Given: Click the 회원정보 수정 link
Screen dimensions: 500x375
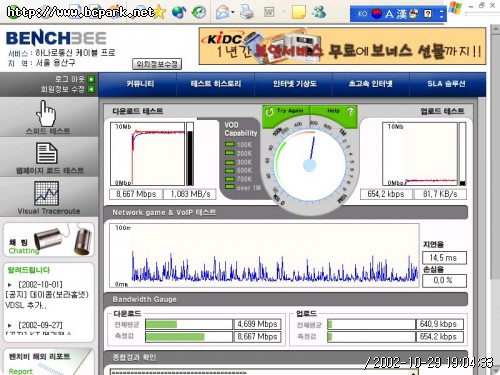Looking at the screenshot, I should [x=62, y=89].
